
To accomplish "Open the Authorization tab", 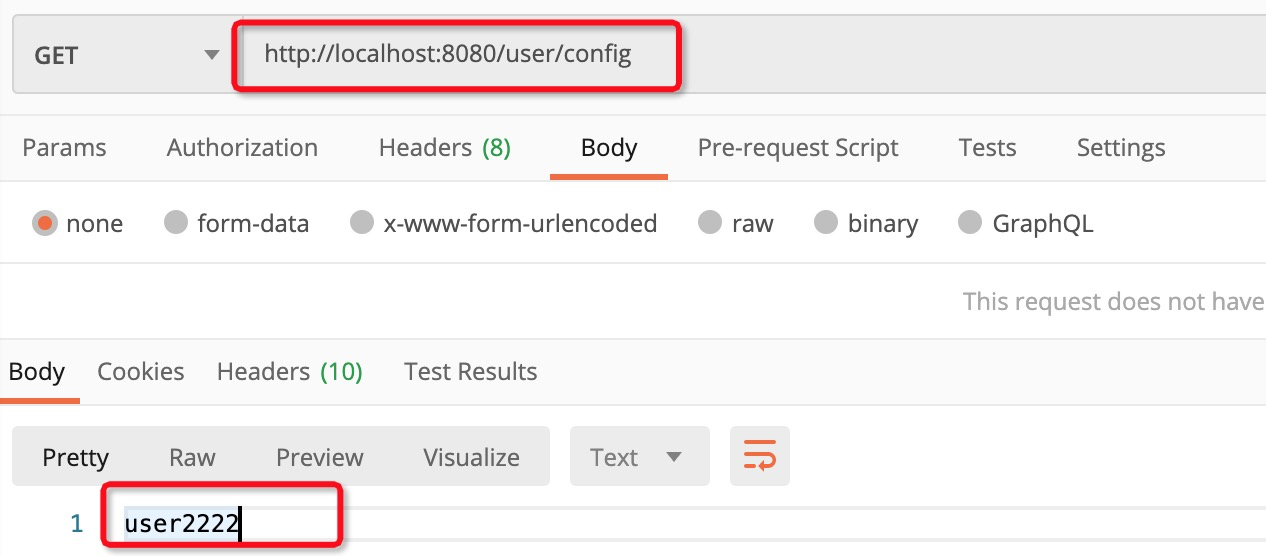I will [x=242, y=148].
